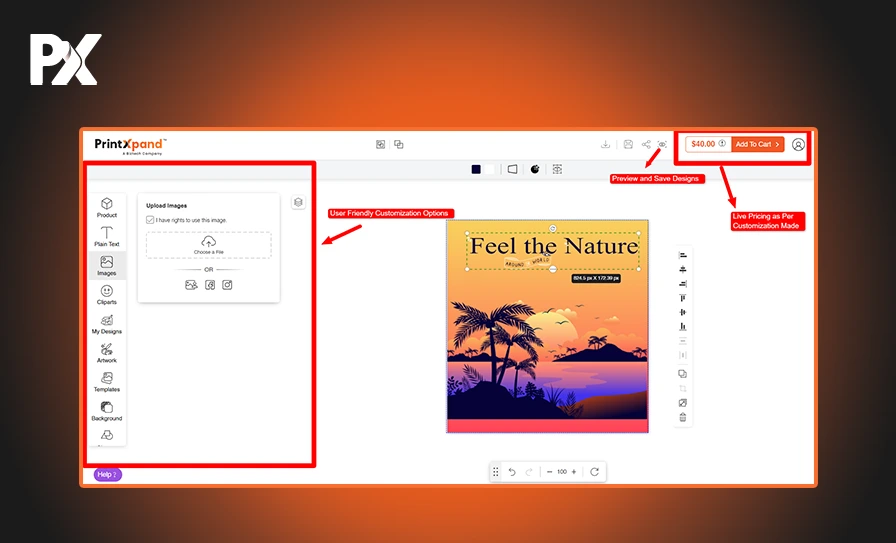Click the download design icon
Screen dimensions: 896x543
click(x=606, y=144)
